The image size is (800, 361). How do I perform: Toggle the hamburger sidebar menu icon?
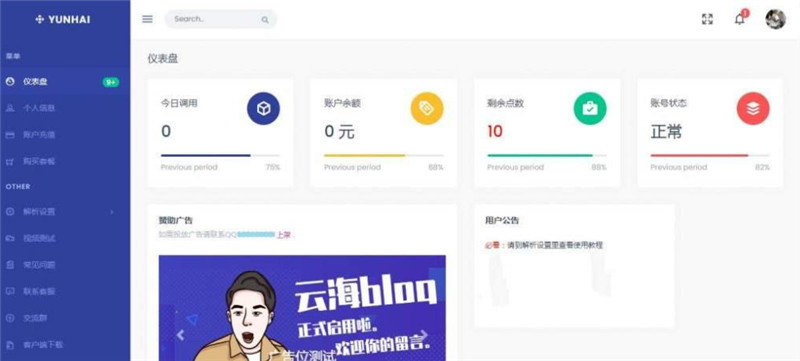[147, 19]
